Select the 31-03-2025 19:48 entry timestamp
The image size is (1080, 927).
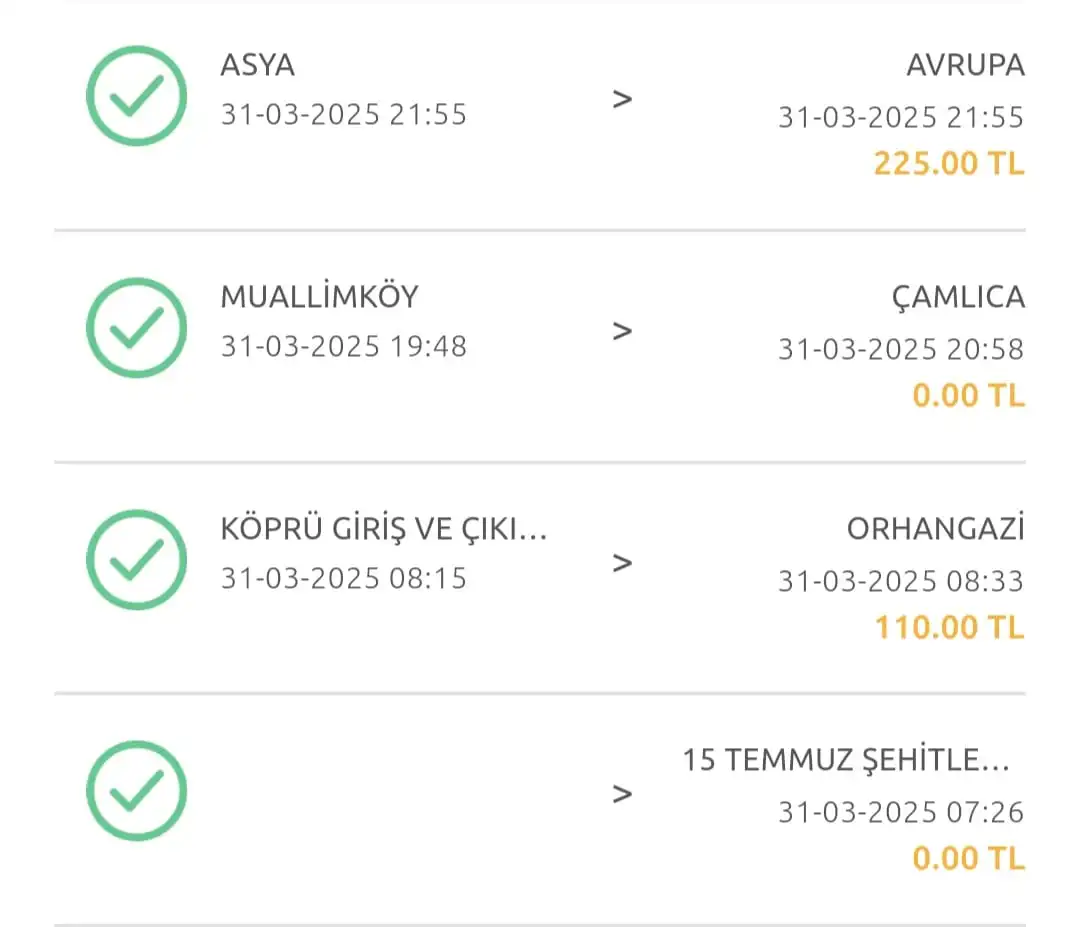344,346
